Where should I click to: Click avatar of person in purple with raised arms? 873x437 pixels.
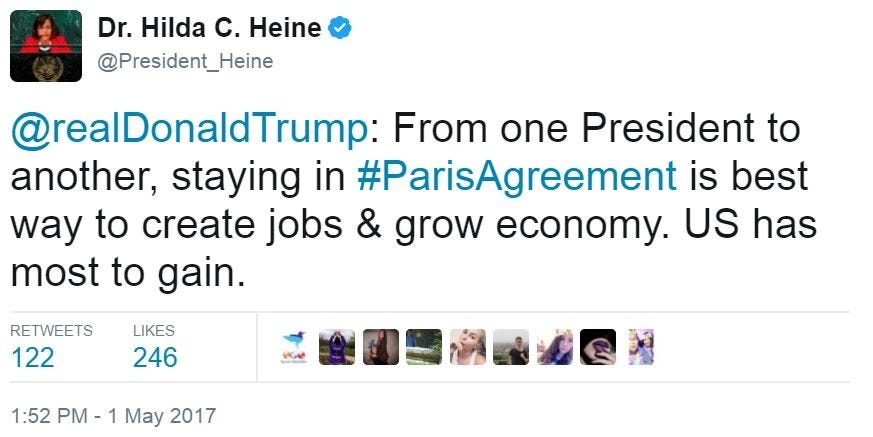pyautogui.click(x=337, y=346)
